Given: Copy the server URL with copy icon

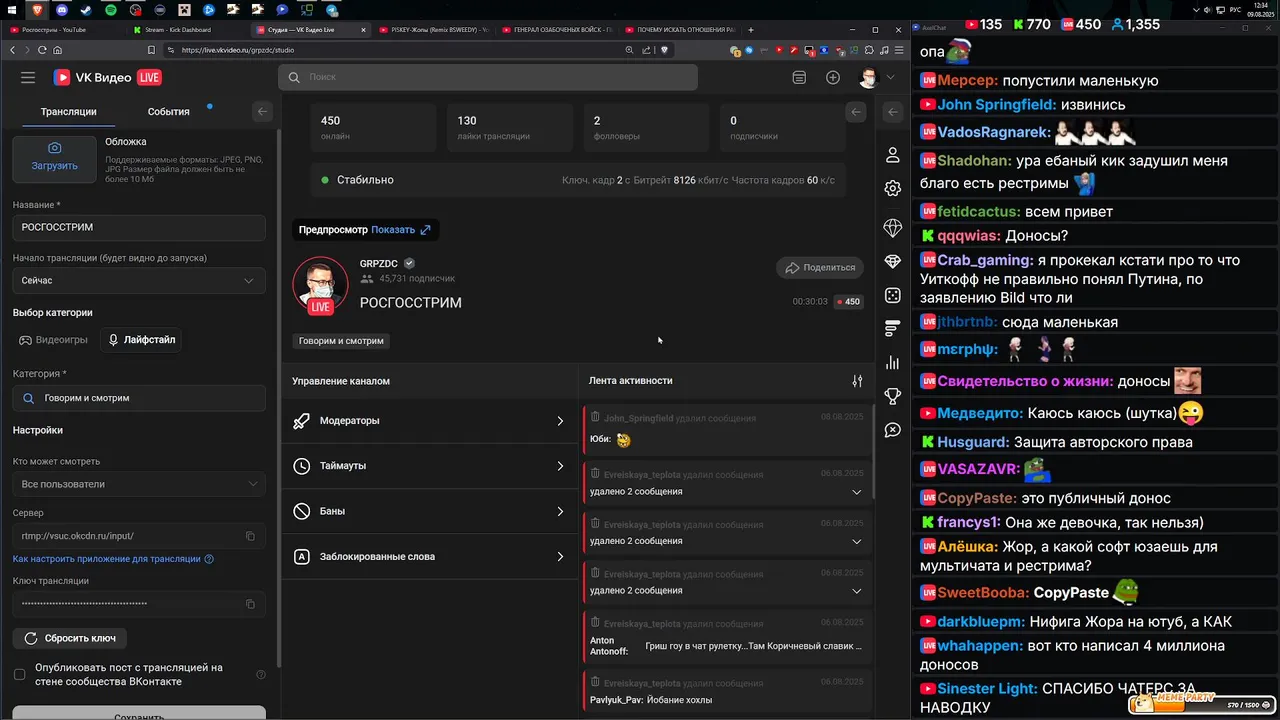Looking at the screenshot, I should [250, 536].
